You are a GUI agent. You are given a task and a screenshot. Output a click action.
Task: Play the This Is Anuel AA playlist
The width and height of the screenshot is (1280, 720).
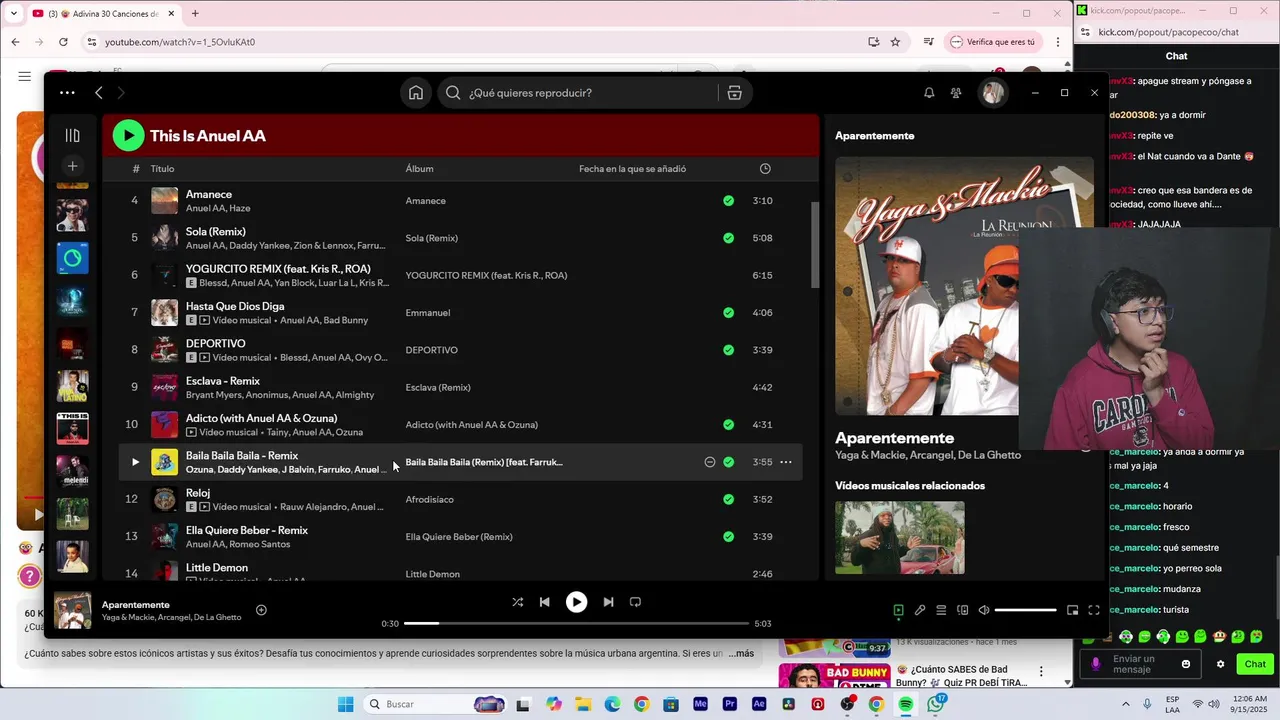(x=128, y=135)
